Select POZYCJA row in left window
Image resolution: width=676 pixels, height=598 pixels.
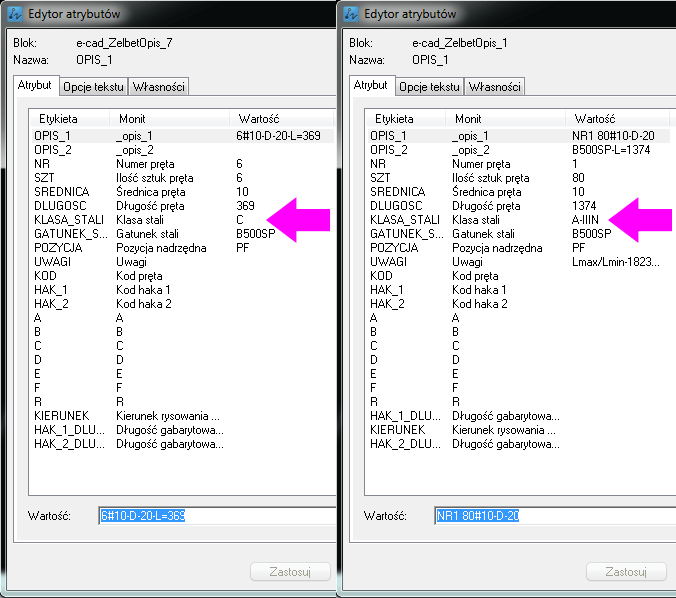182,248
